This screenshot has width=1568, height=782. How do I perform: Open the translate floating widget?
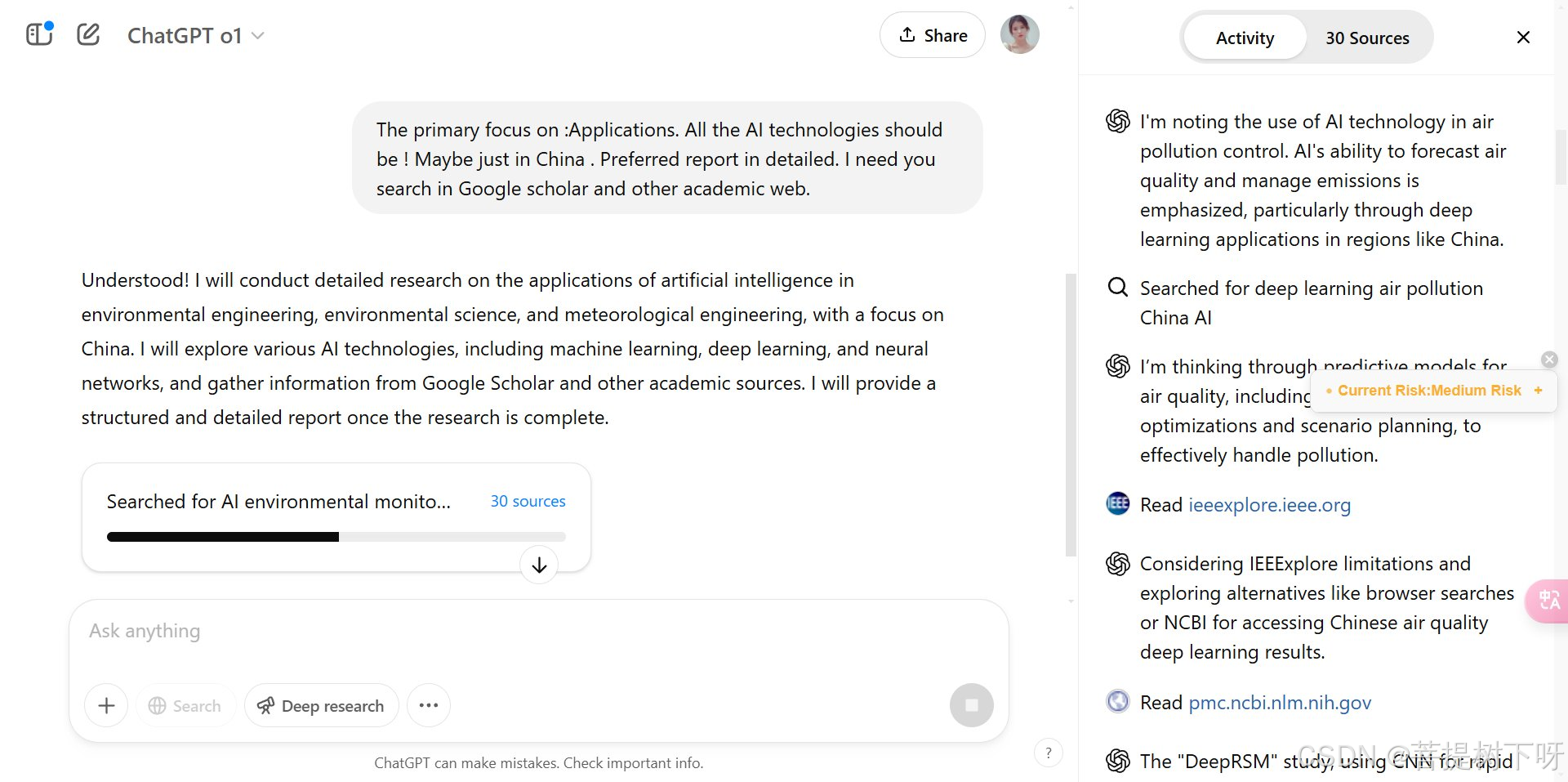point(1547,601)
